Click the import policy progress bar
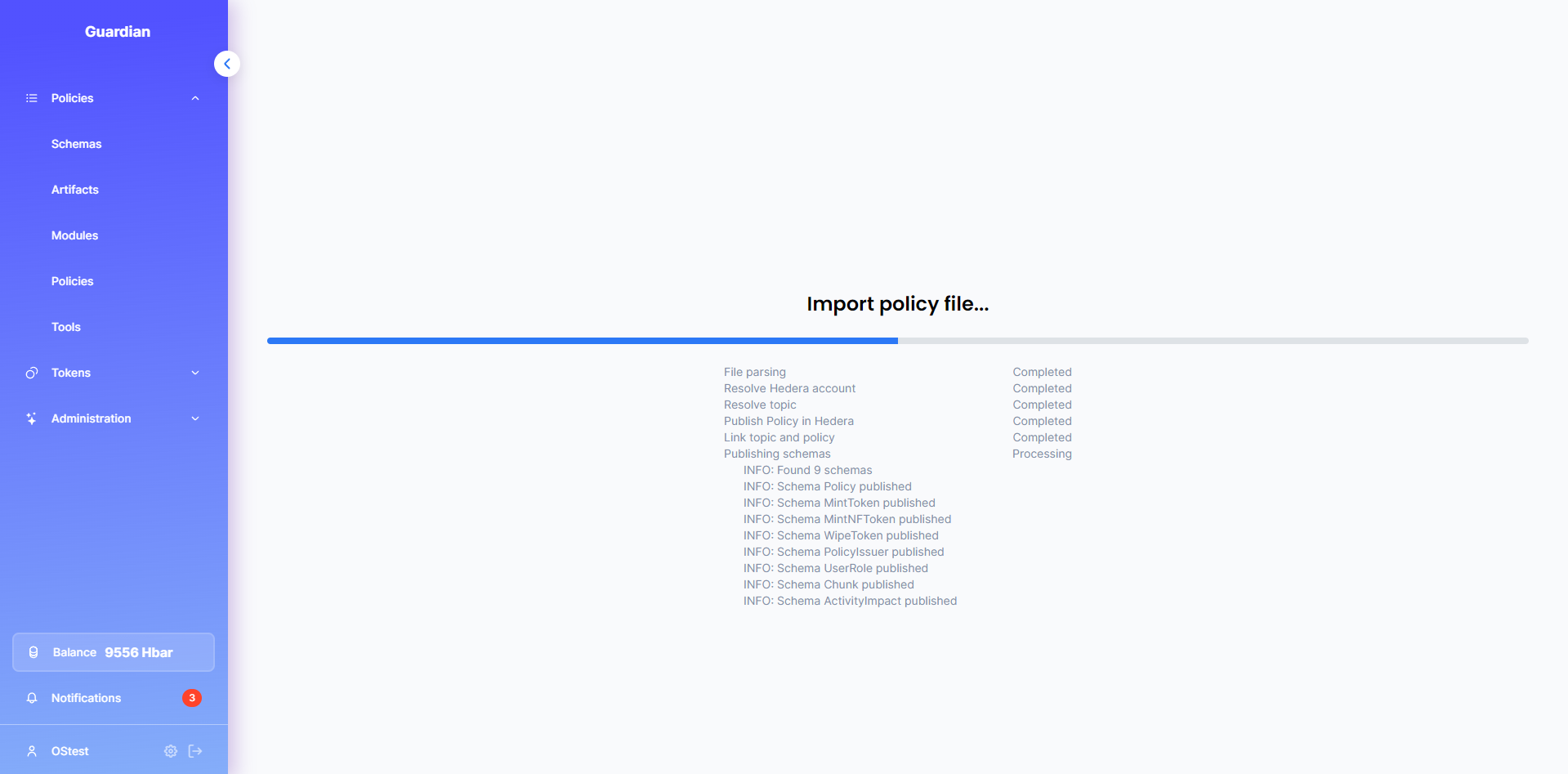Screen dimensions: 1568x774 [x=897, y=341]
